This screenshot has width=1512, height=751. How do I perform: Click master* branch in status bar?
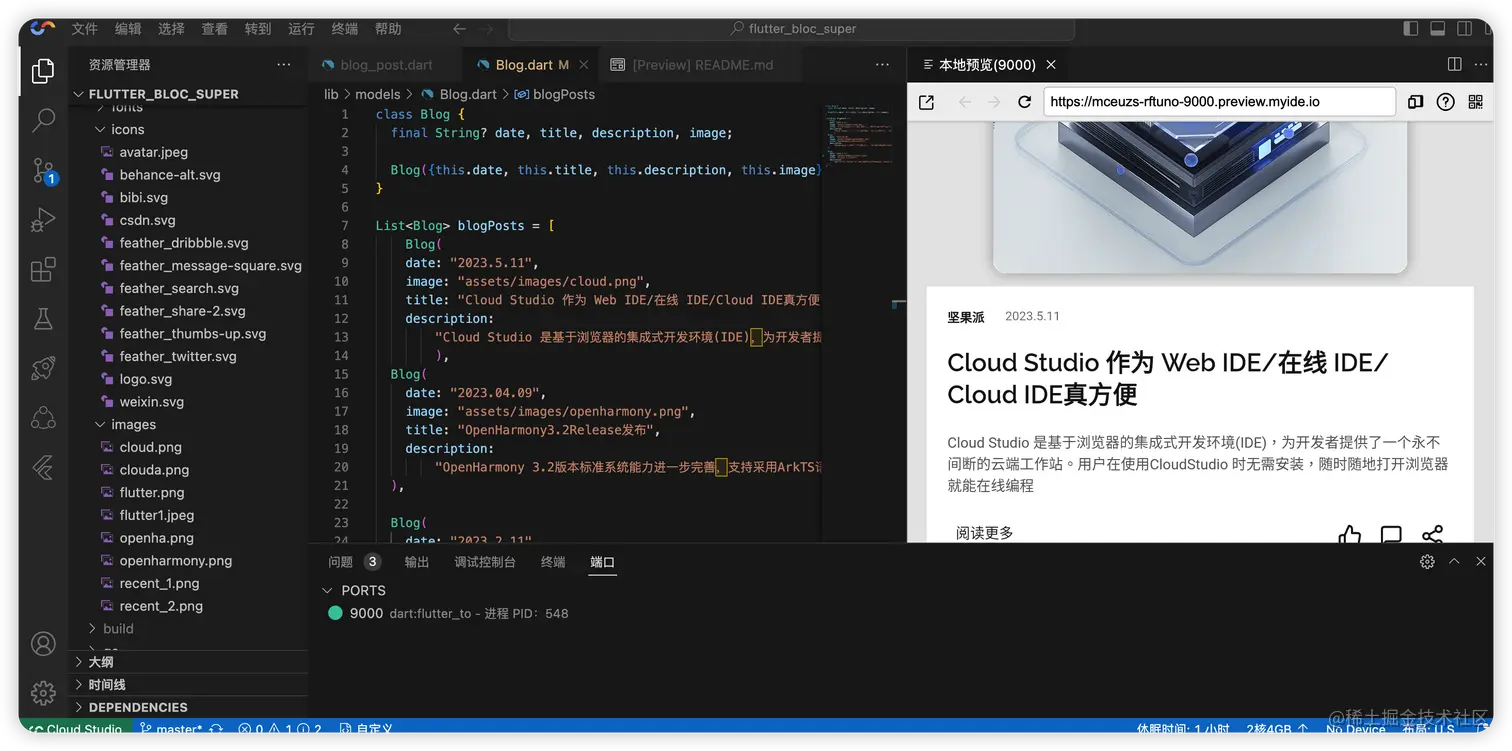tap(178, 729)
